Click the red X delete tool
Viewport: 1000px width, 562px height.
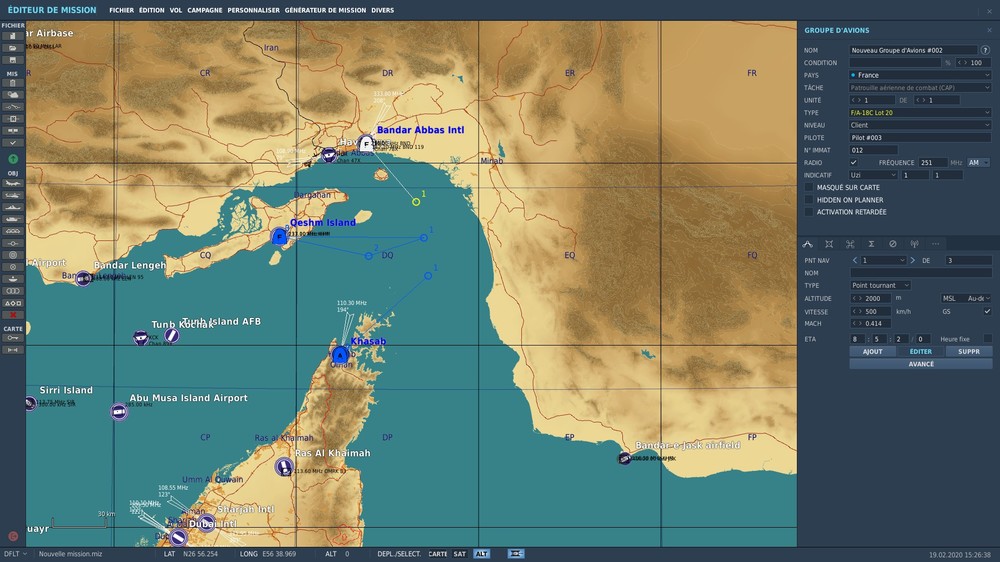13,315
